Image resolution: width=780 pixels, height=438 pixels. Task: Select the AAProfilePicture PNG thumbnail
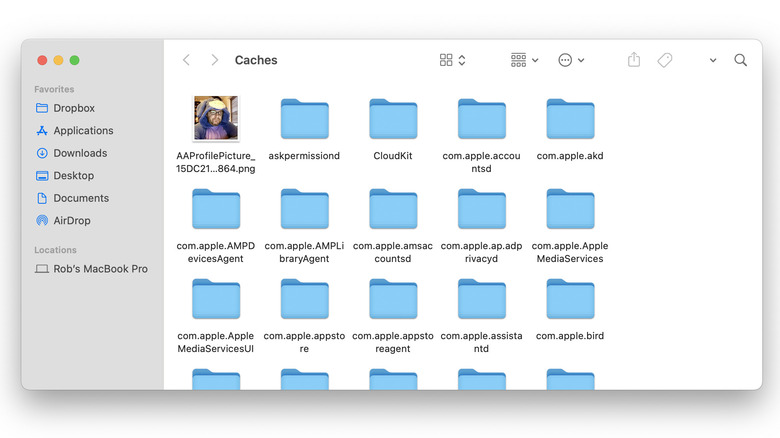pyautogui.click(x=216, y=119)
